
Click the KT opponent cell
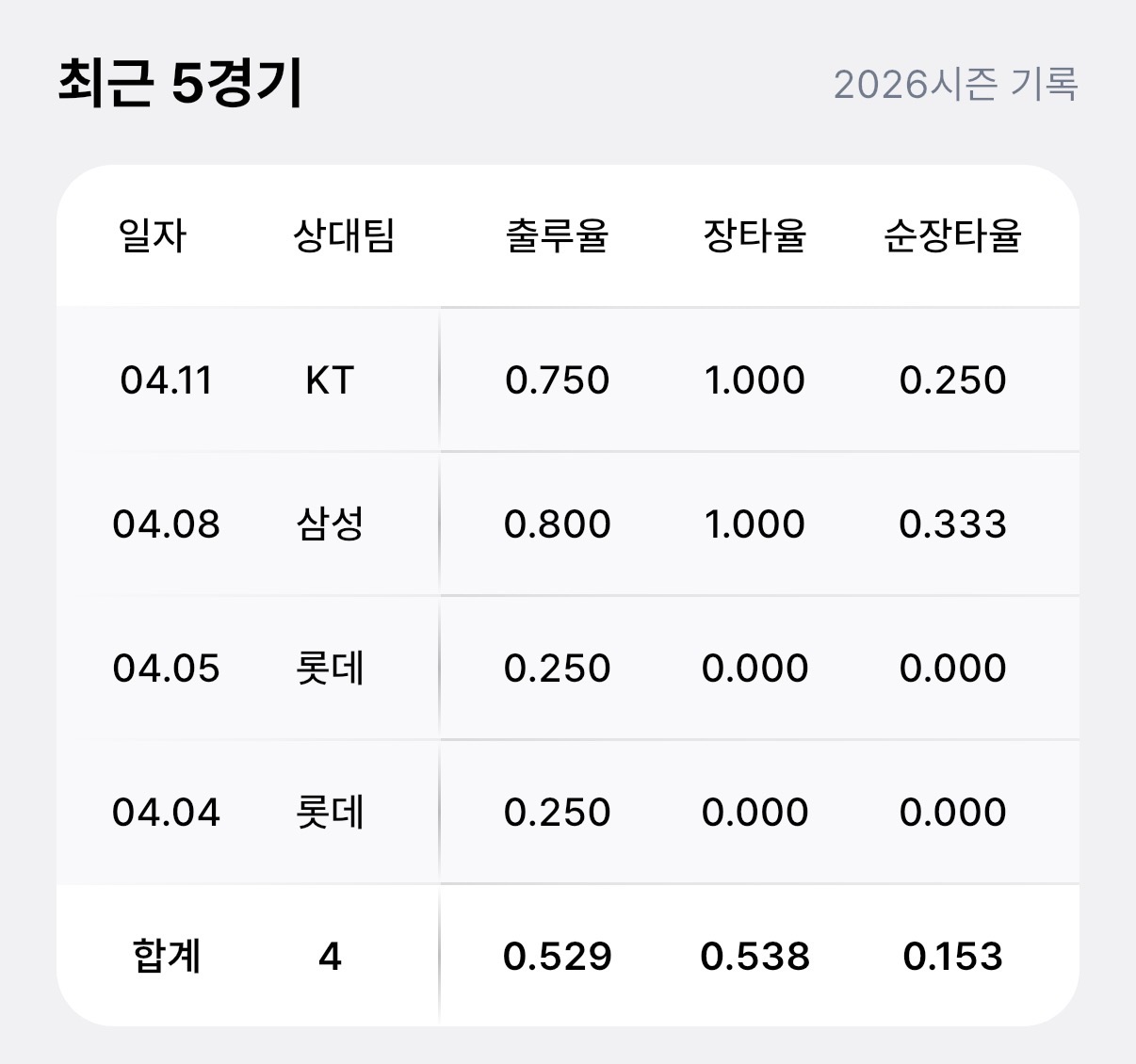coord(330,380)
